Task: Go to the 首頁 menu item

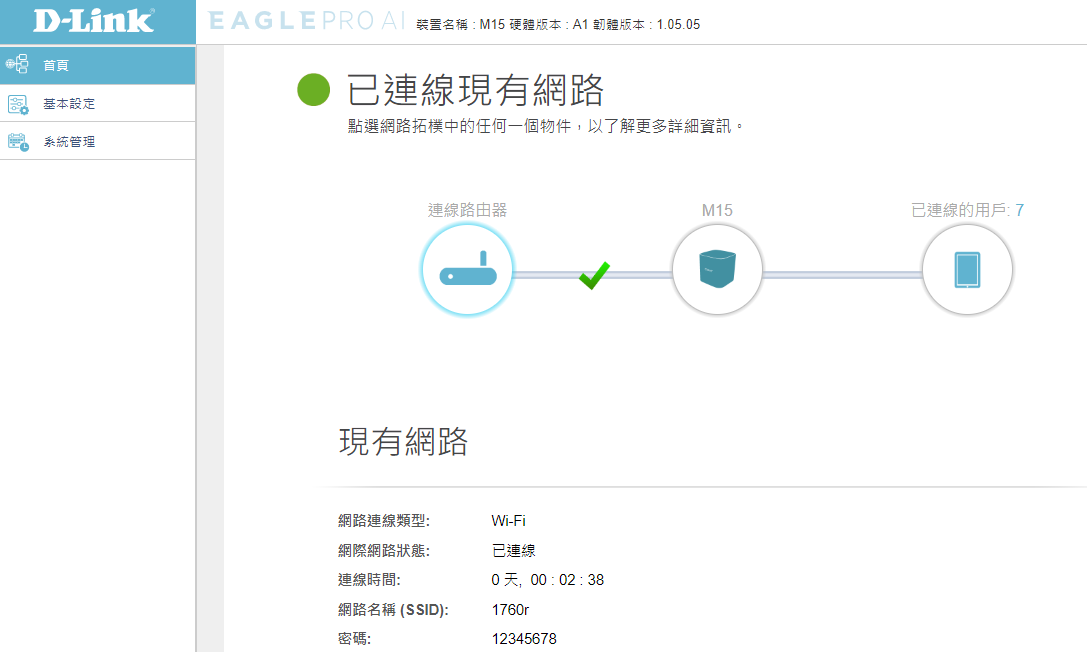Action: point(56,66)
